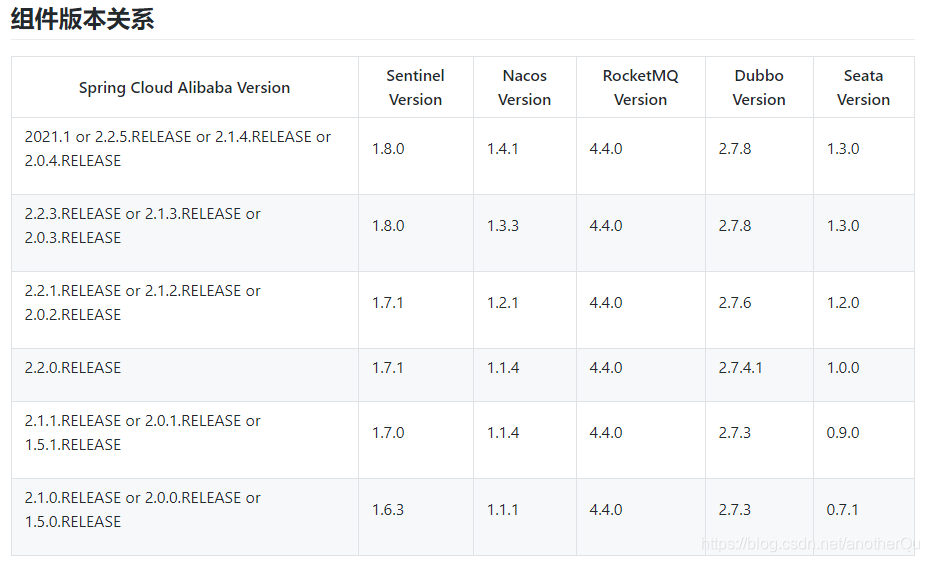Click the Sentinel version 1.6.3 cell
The width and height of the screenshot is (929, 562).
[415, 517]
